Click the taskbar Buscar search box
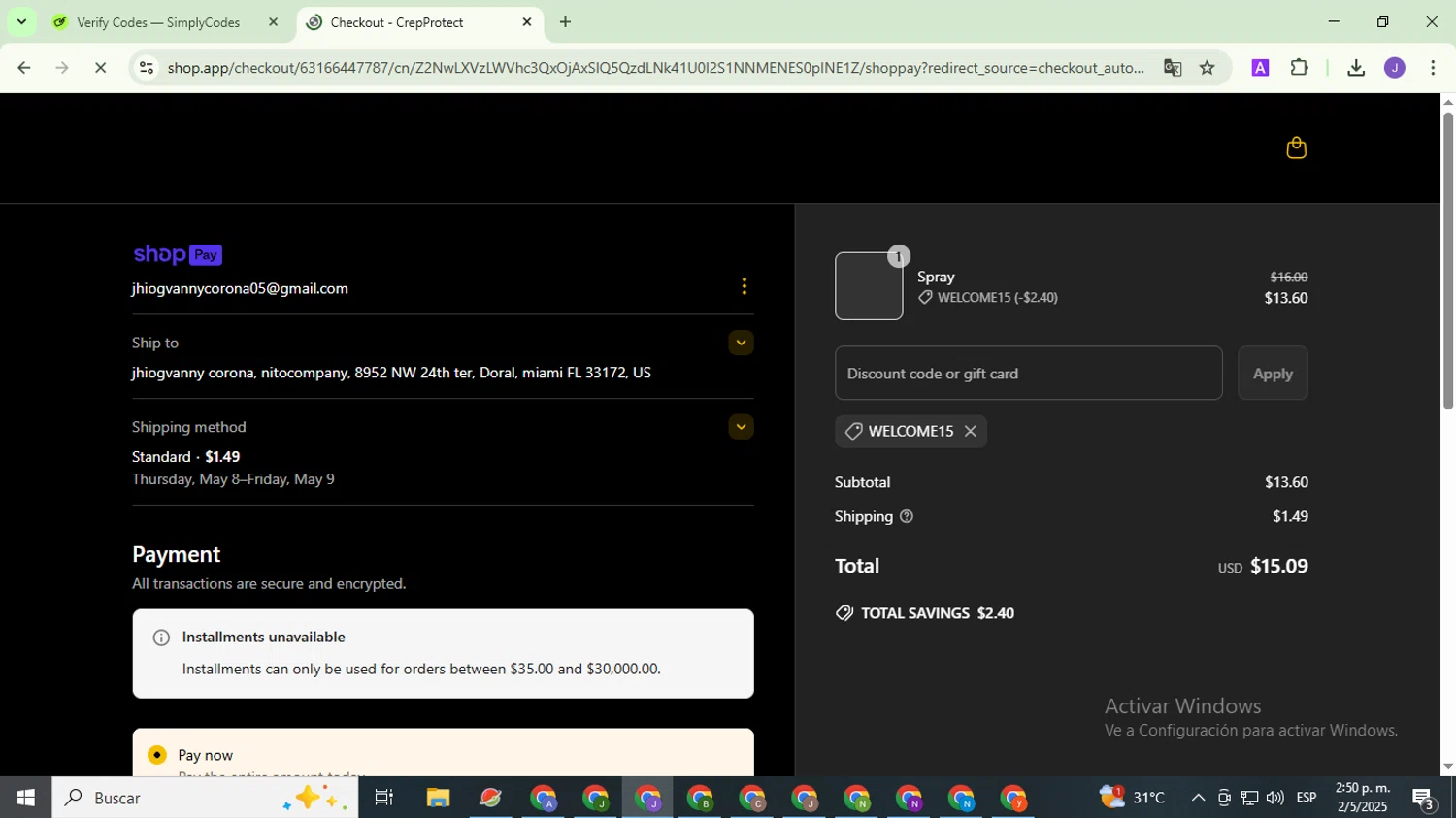The width and height of the screenshot is (1456, 818). pyautogui.click(x=205, y=798)
